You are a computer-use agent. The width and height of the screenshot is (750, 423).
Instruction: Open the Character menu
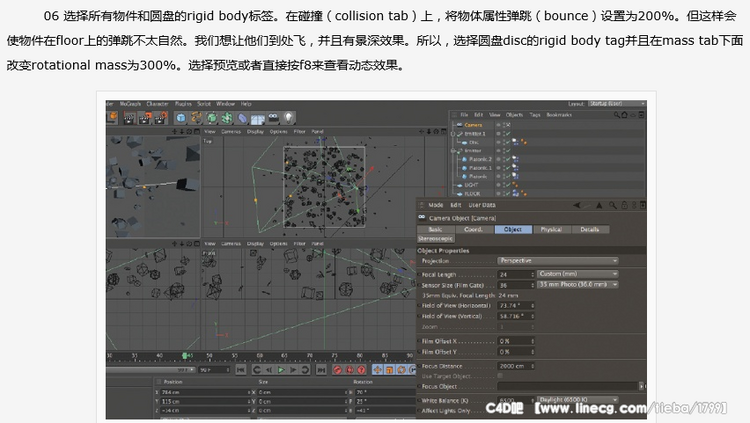157,103
